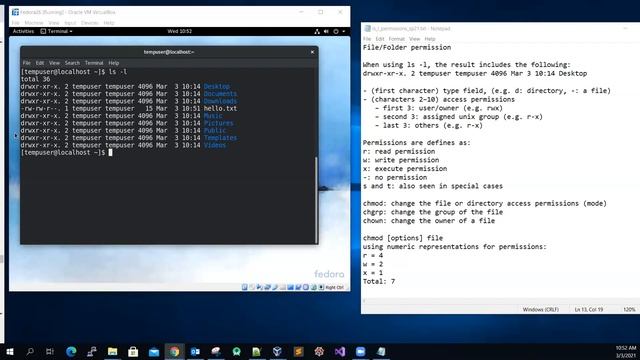Open the Mail app on the taskbar
This screenshot has height=360, width=640.
(154, 351)
